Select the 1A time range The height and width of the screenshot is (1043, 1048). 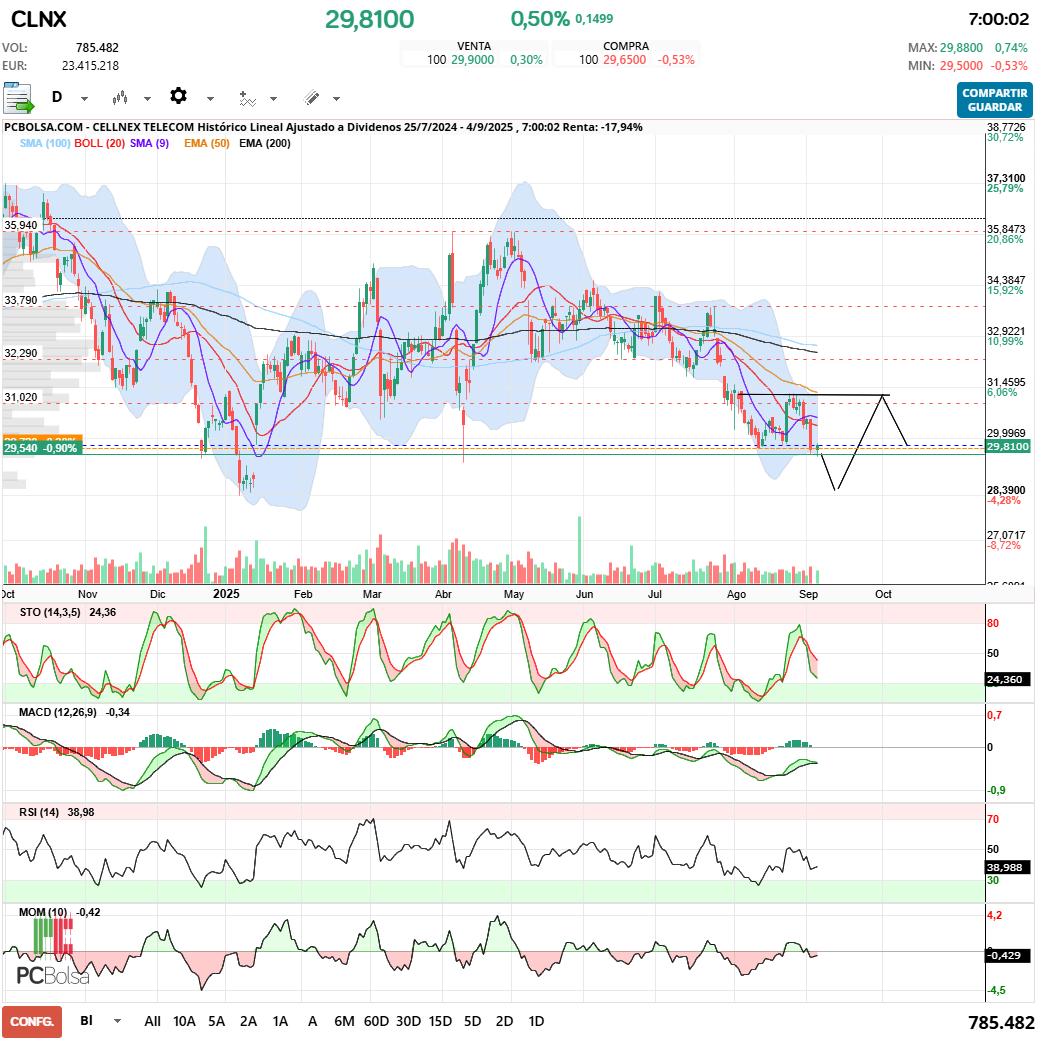(280, 1021)
